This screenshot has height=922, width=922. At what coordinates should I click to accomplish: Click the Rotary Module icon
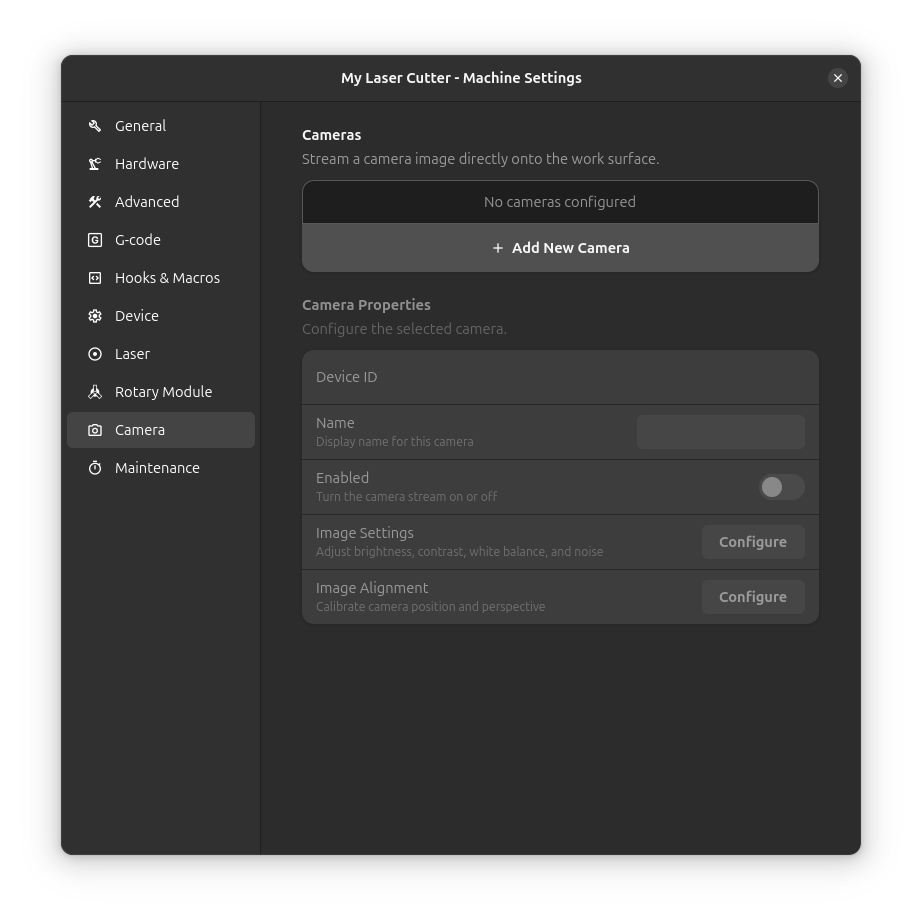(x=94, y=392)
